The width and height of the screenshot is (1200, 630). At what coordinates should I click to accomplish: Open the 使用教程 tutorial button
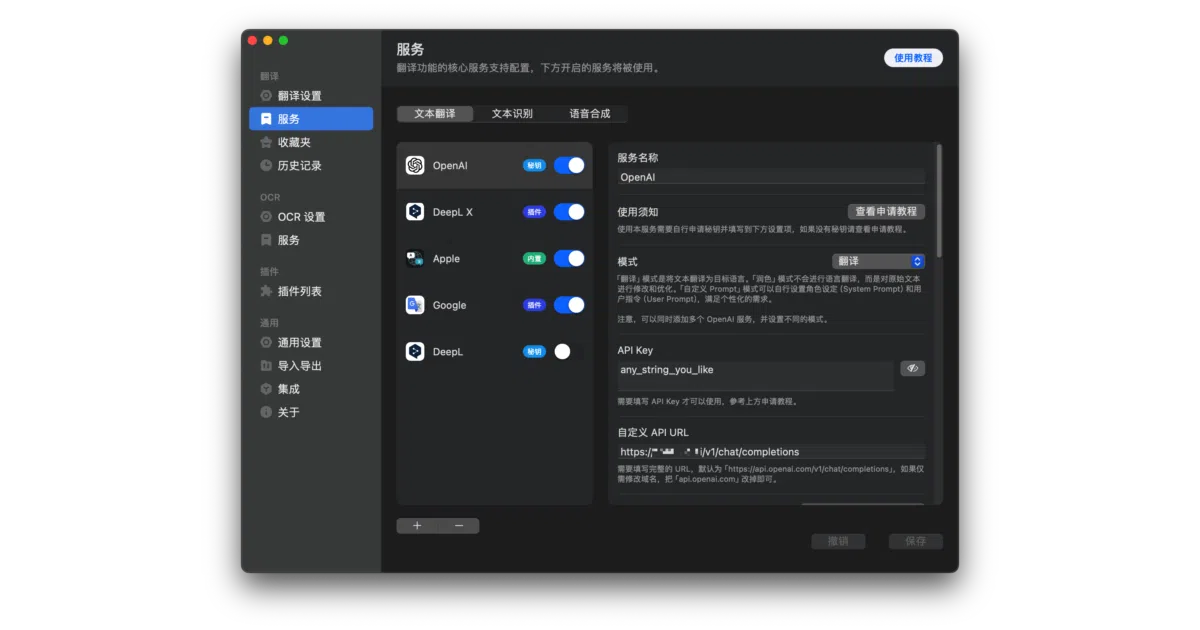coord(913,58)
